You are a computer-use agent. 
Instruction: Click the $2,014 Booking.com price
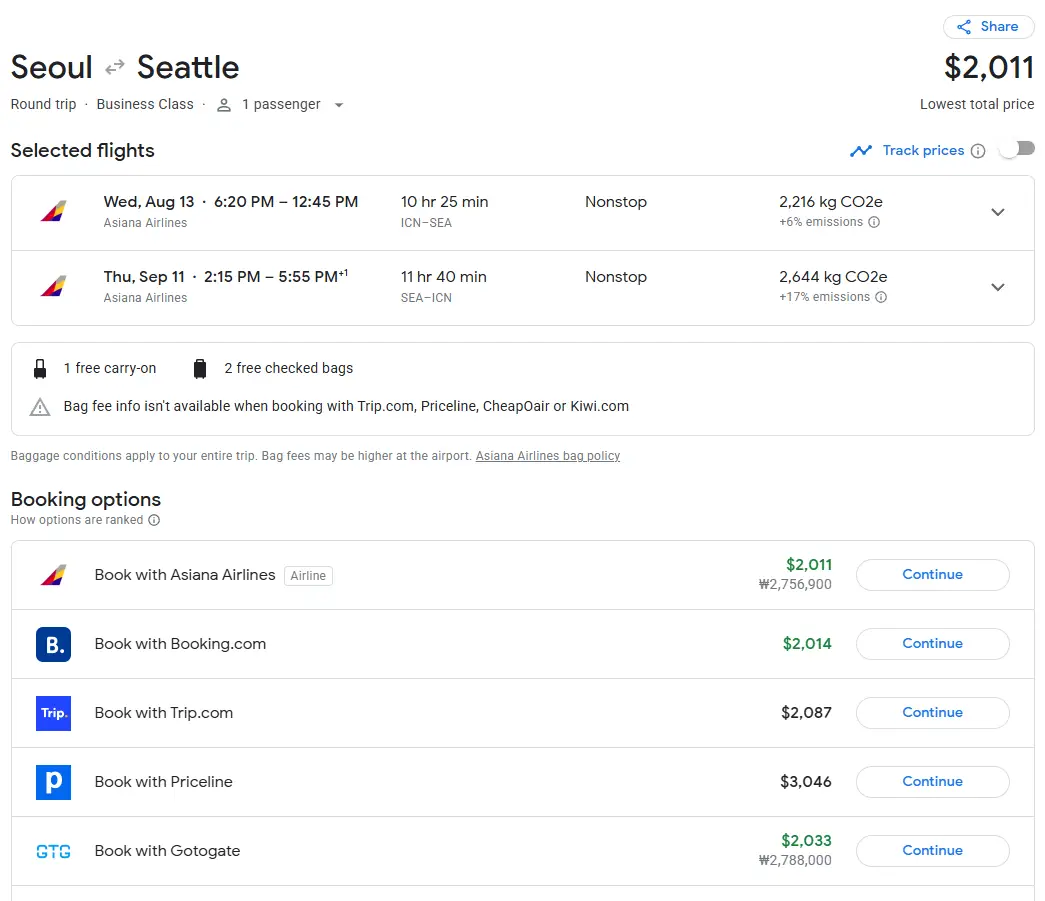807,644
